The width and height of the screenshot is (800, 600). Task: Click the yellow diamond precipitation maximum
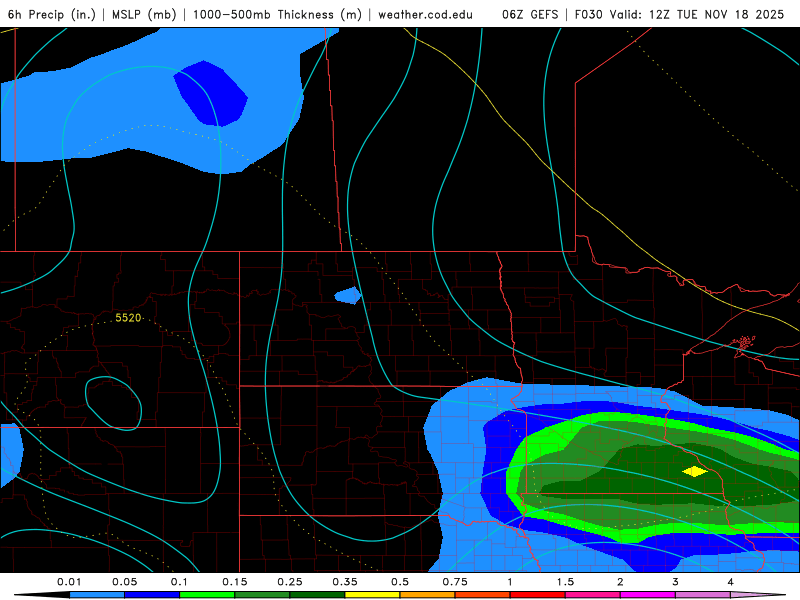pos(695,471)
